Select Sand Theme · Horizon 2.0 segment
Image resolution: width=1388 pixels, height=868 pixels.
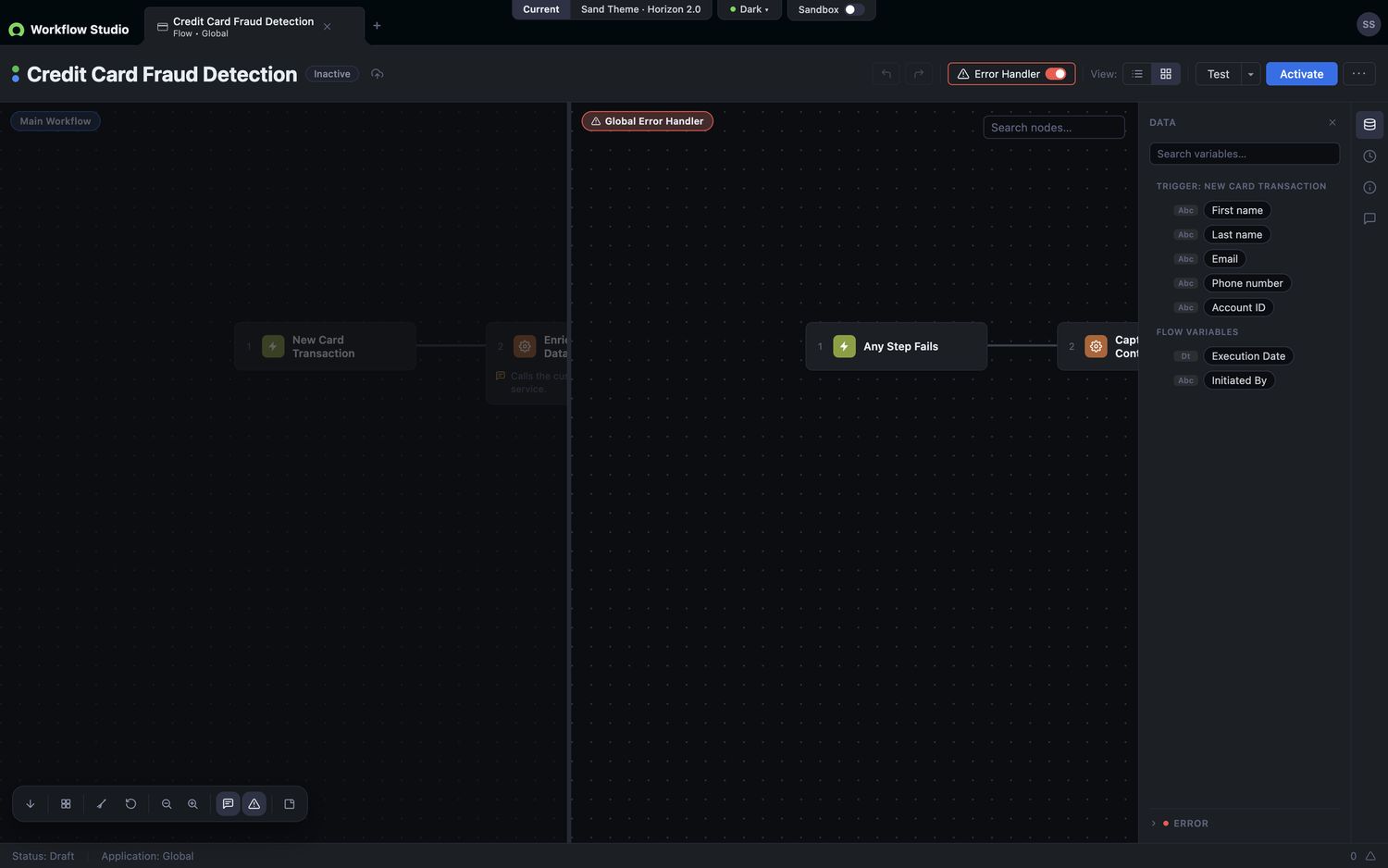click(640, 9)
